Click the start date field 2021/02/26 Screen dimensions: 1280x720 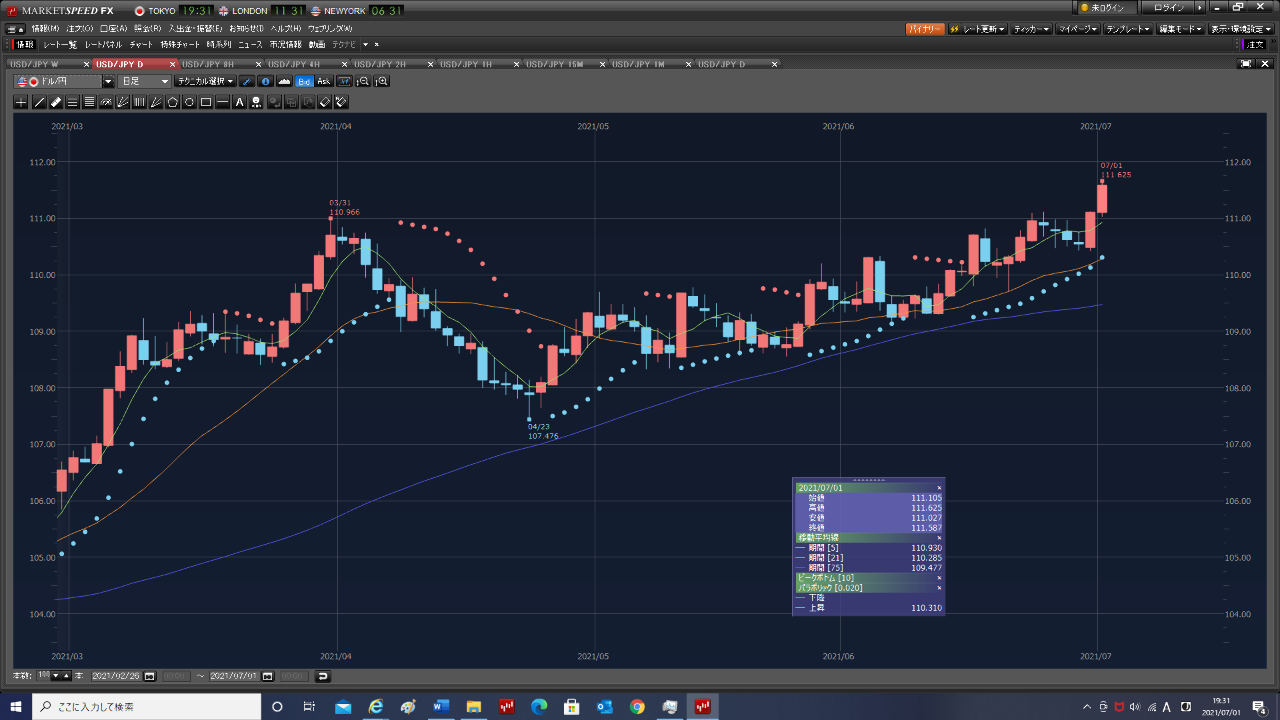[x=117, y=676]
